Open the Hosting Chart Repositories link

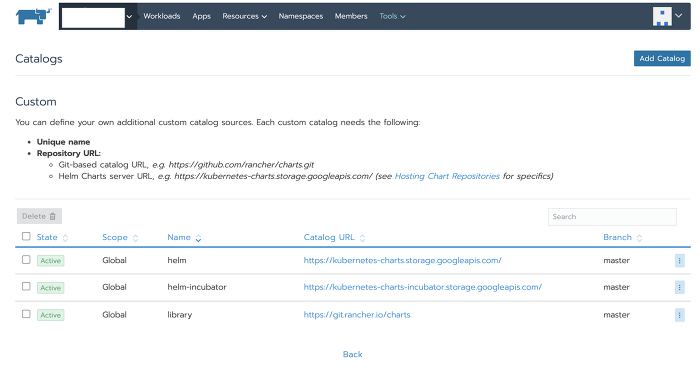pyautogui.click(x=447, y=176)
